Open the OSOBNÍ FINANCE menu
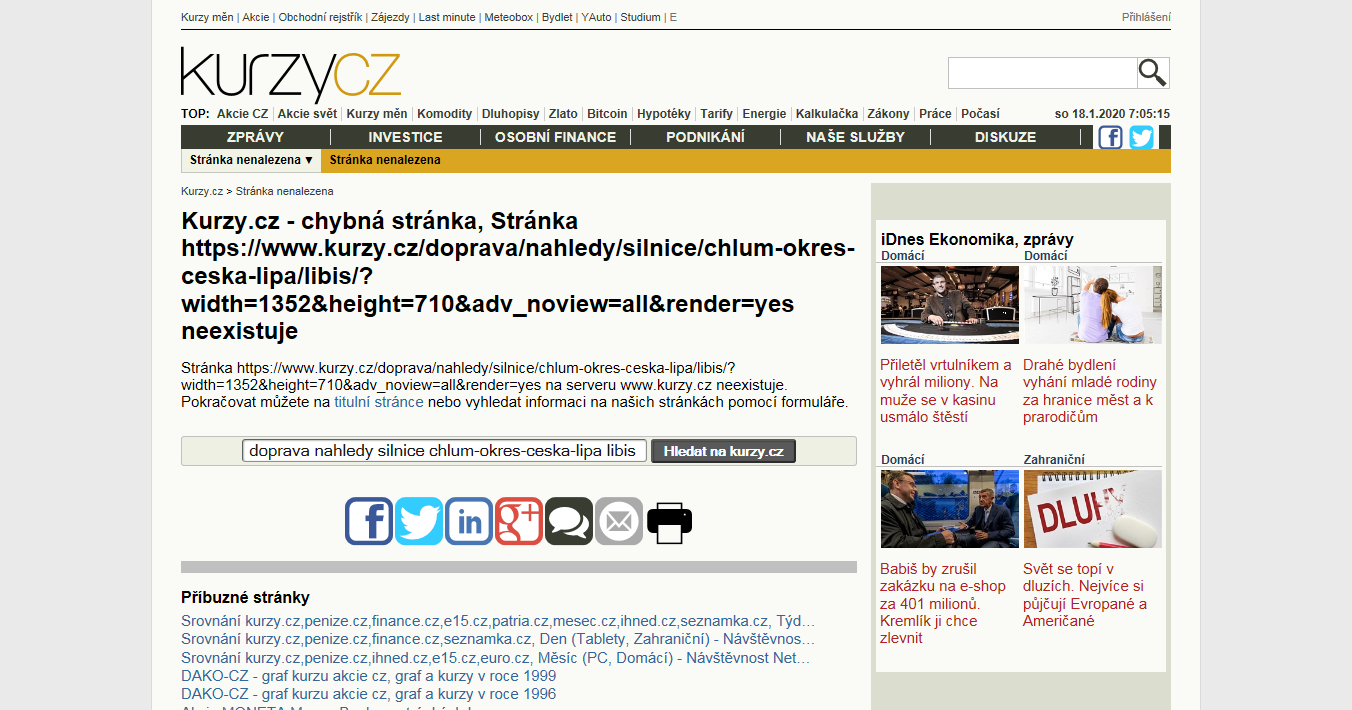 555,137
